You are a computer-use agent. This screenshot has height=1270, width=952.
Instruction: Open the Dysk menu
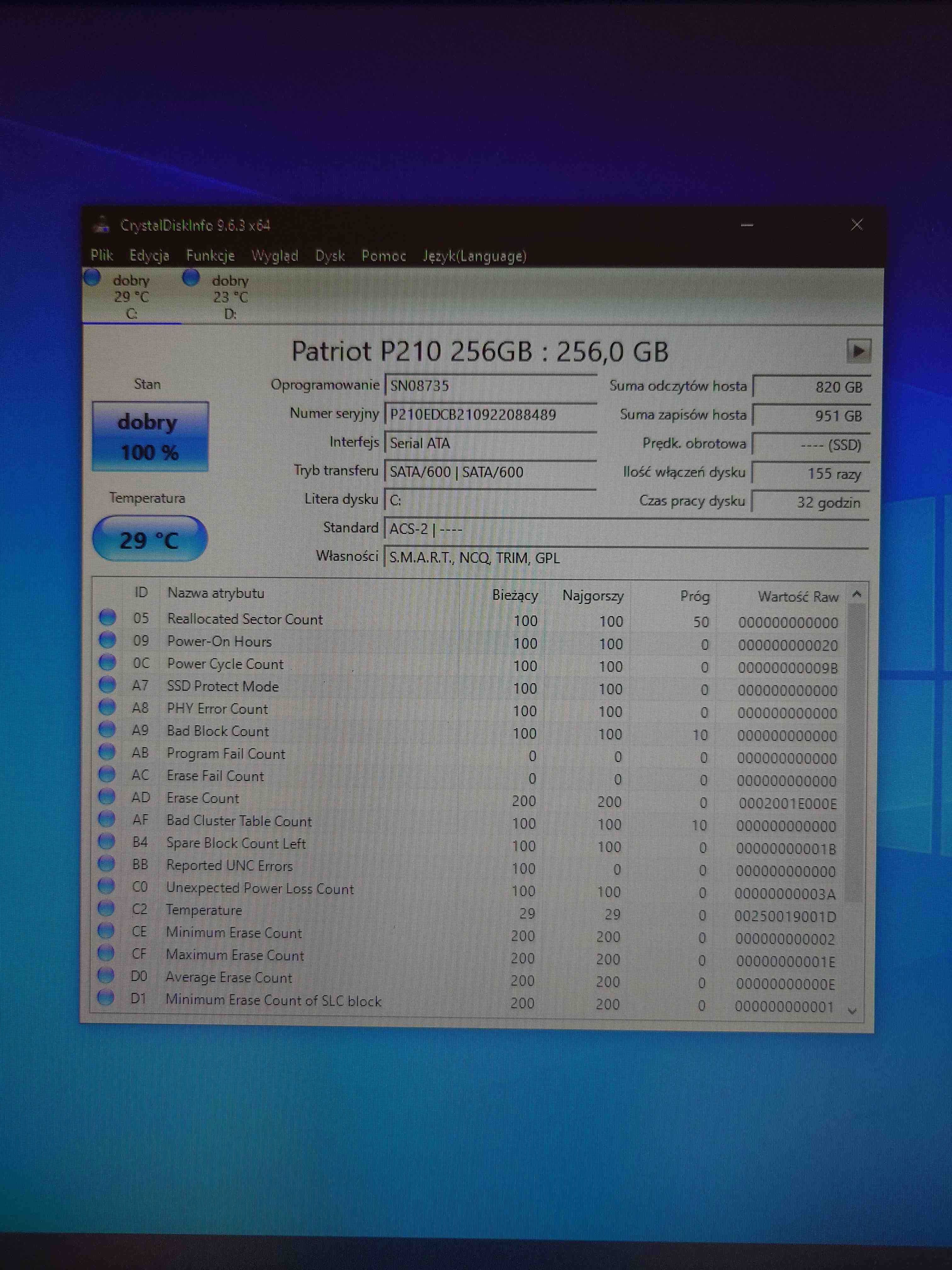(x=330, y=256)
